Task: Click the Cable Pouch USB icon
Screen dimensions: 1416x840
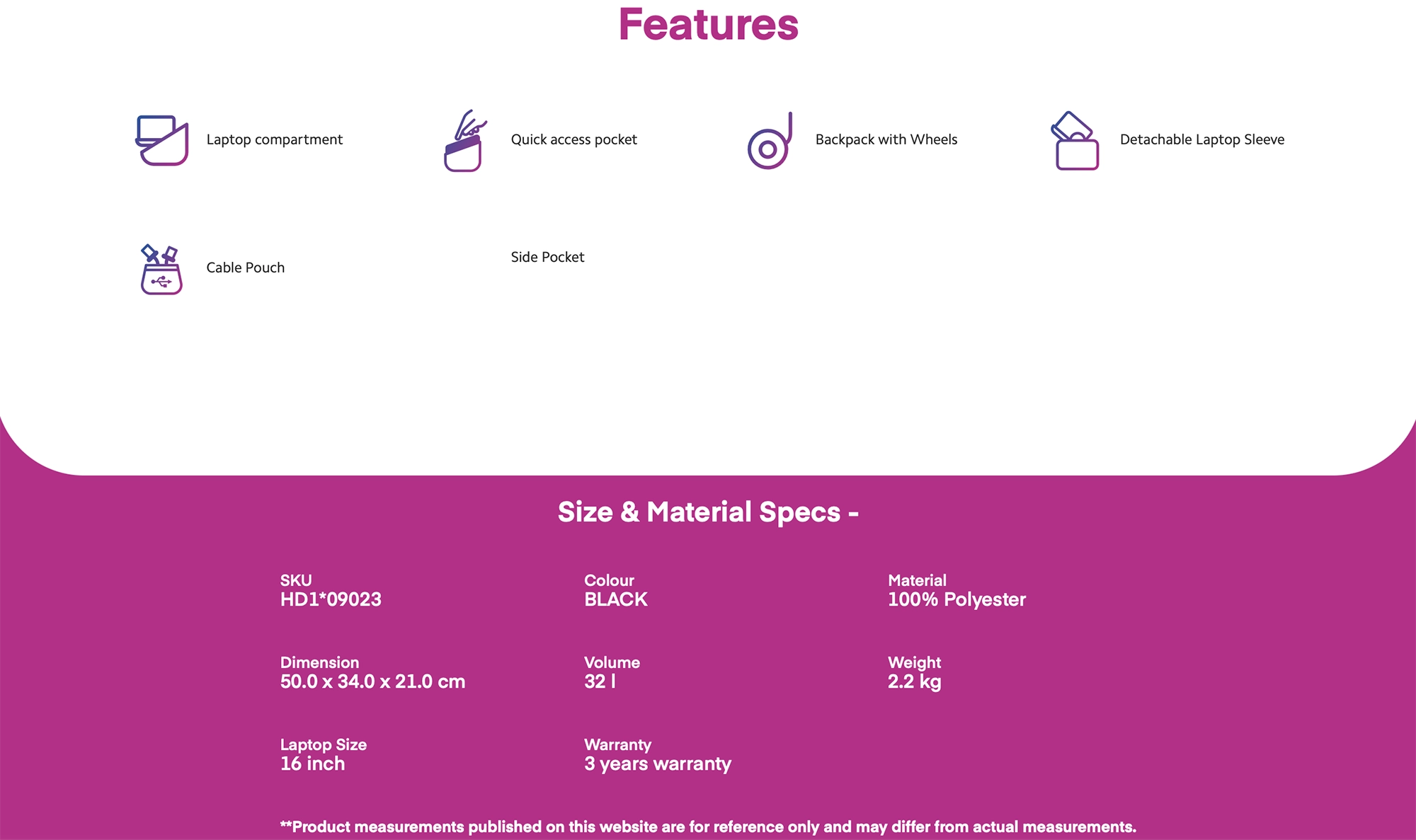Action: tap(161, 270)
